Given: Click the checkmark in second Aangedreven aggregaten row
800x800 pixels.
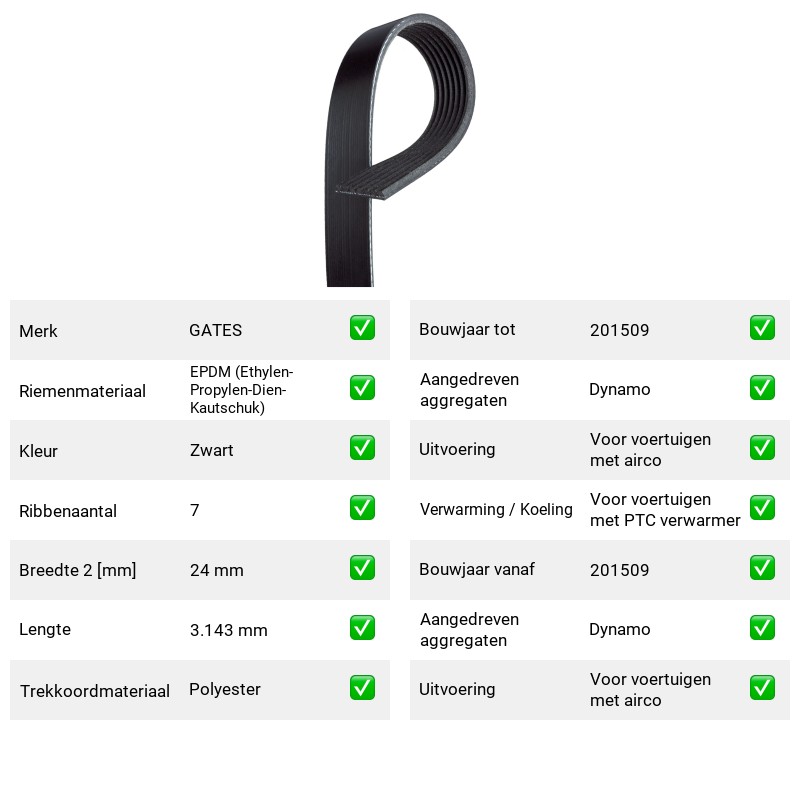Looking at the screenshot, I should [x=762, y=628].
